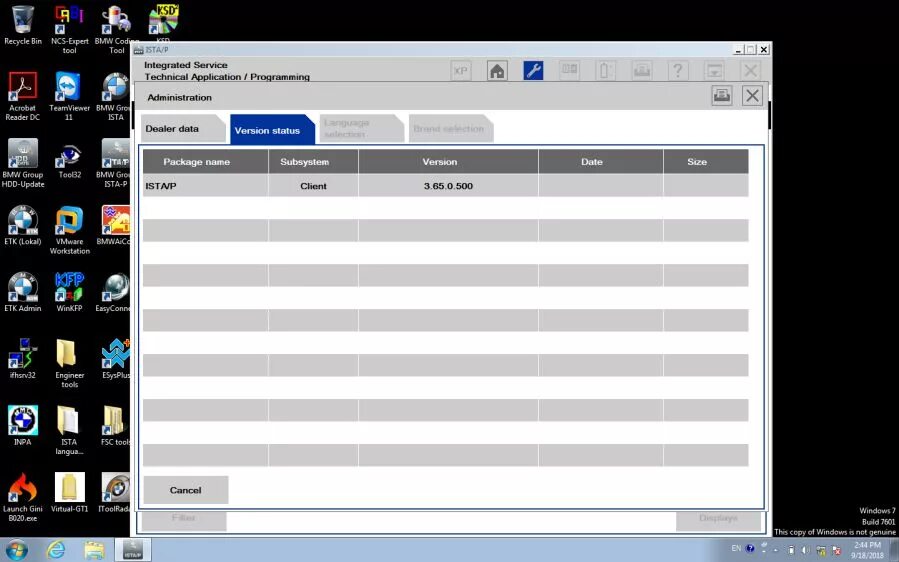Select the ETK (Lokal) desktop icon

tap(23, 225)
